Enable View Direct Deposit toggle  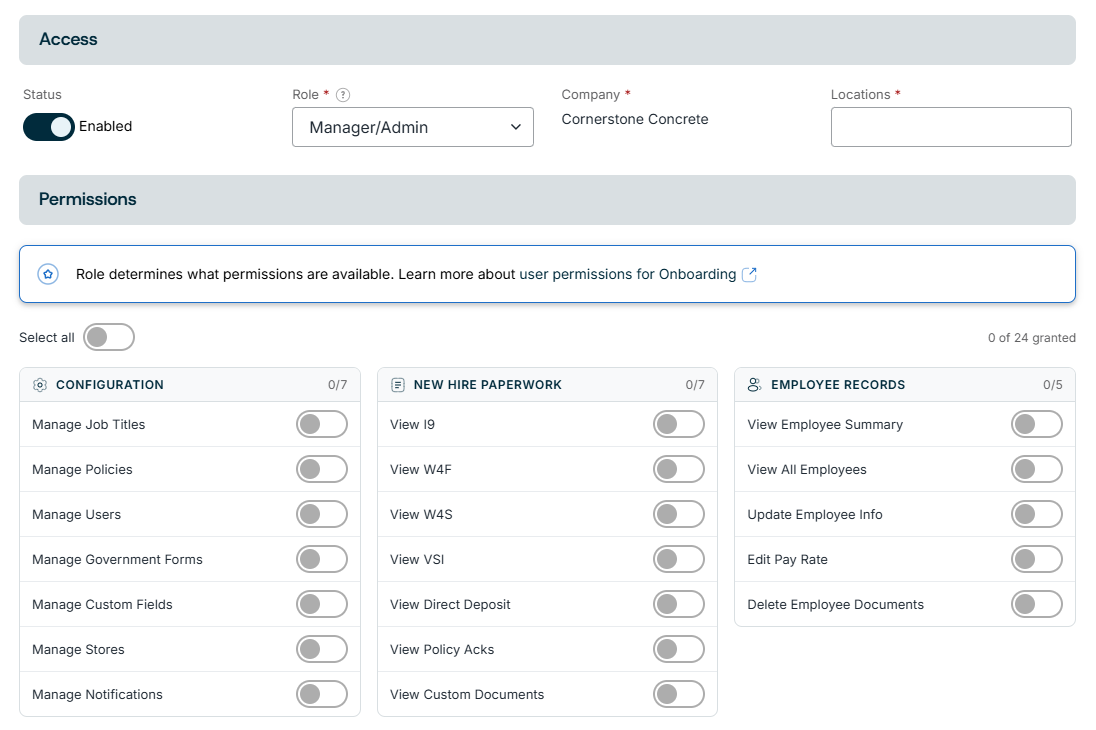point(679,604)
